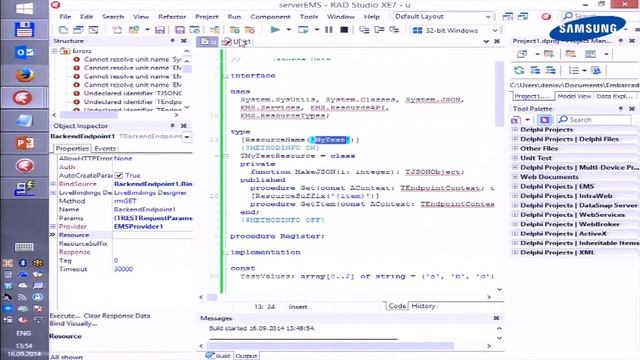Click the Code tab button below editor
This screenshot has height=360, width=640.
pyautogui.click(x=397, y=306)
